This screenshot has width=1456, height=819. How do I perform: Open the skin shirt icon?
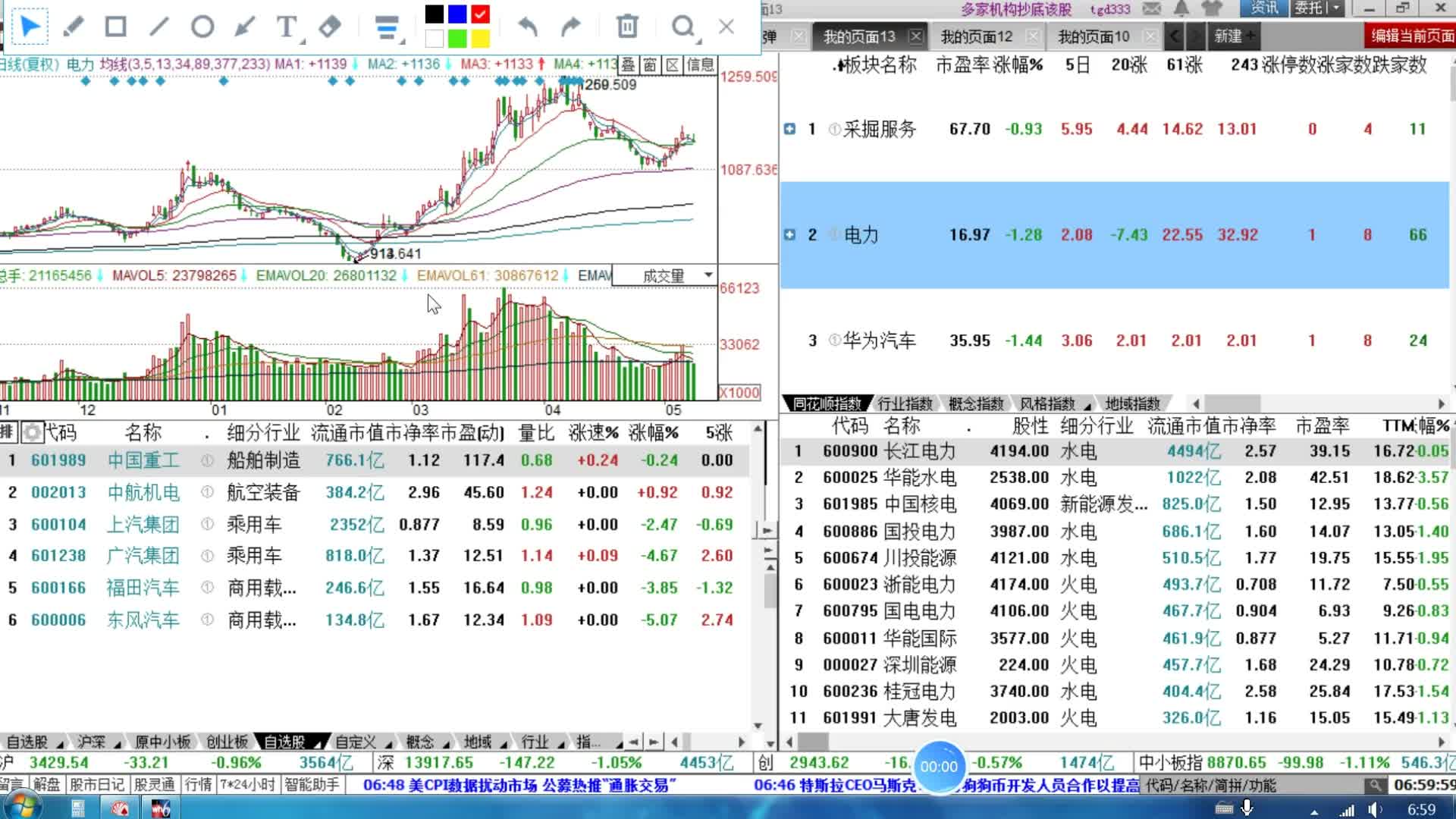pos(1213,8)
